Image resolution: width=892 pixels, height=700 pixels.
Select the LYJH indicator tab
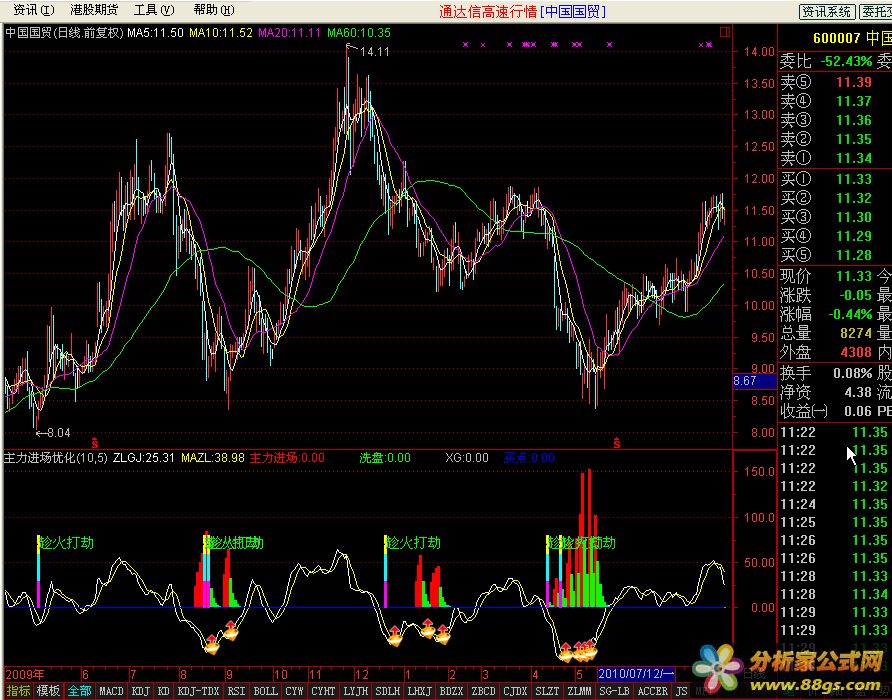click(x=356, y=691)
